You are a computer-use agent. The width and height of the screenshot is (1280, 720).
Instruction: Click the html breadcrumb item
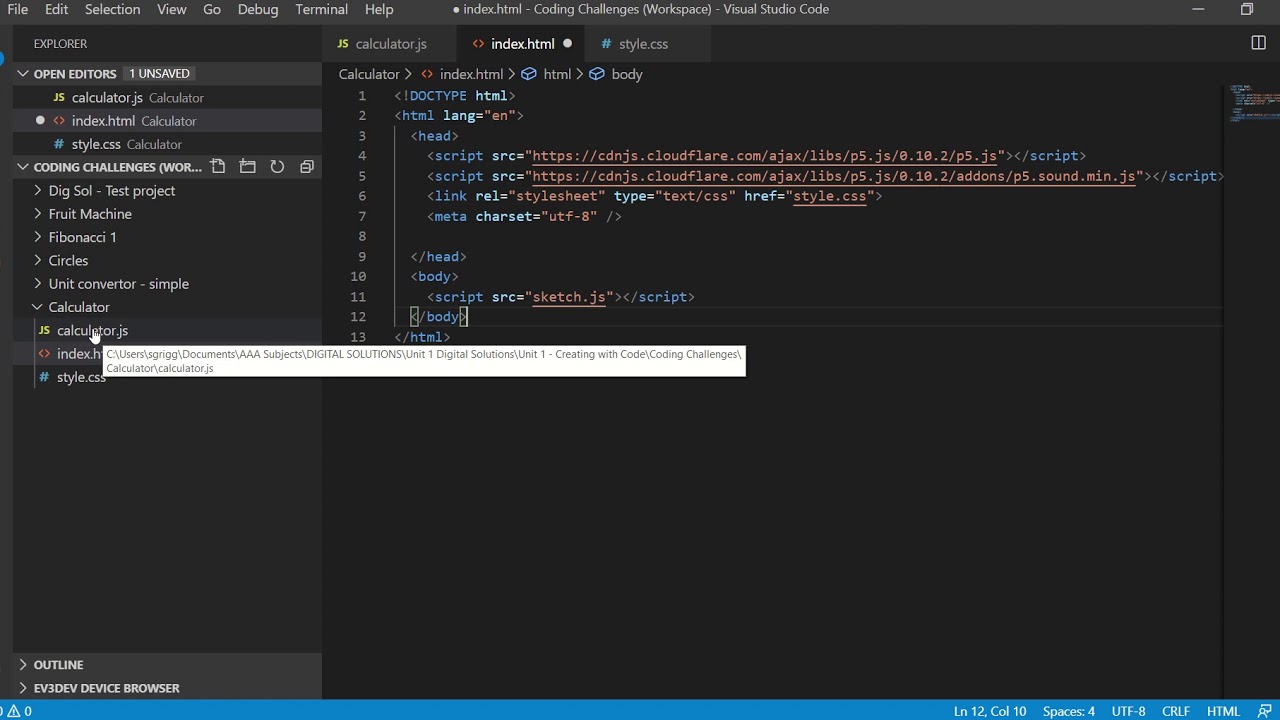pyautogui.click(x=557, y=74)
